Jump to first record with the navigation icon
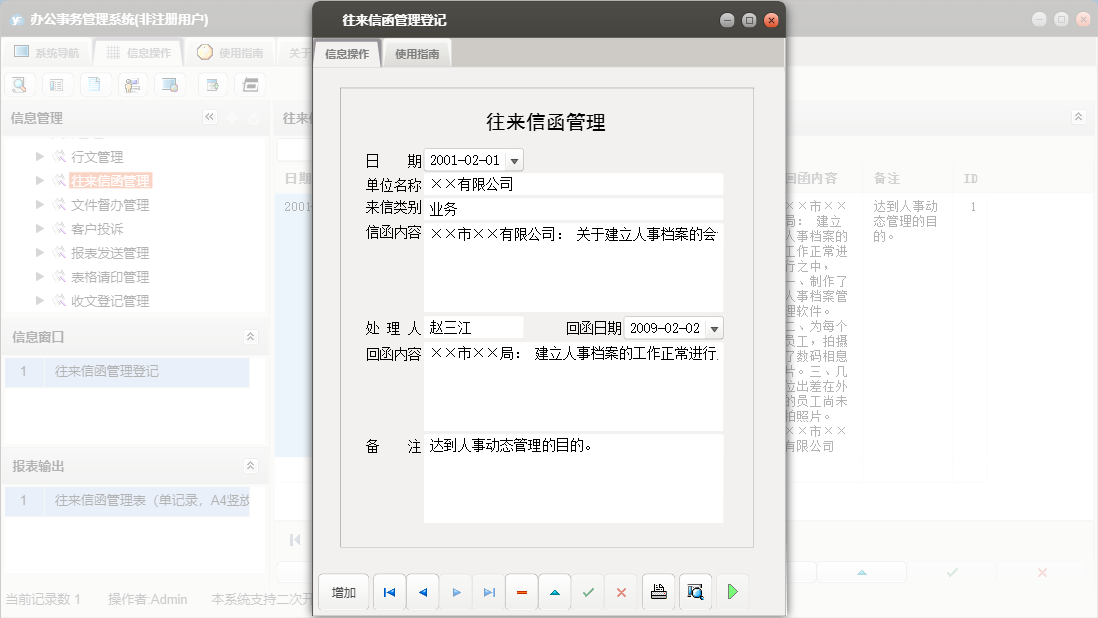Screen dimensions: 1098x618 389,592
